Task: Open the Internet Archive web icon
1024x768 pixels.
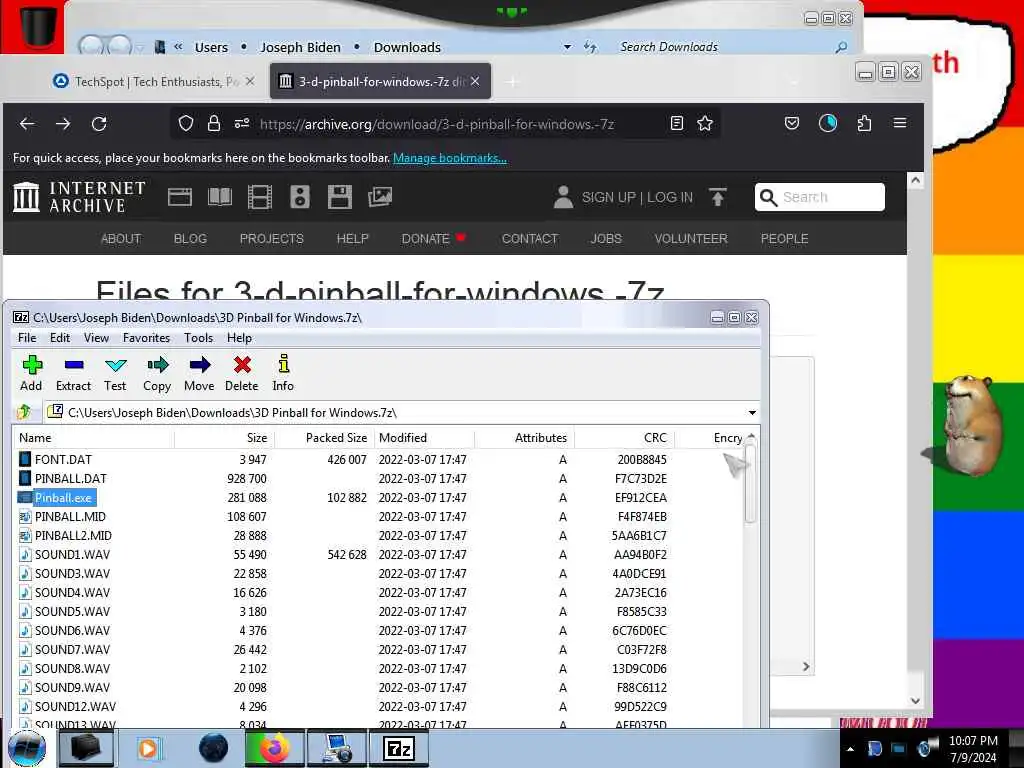Action: pos(180,197)
